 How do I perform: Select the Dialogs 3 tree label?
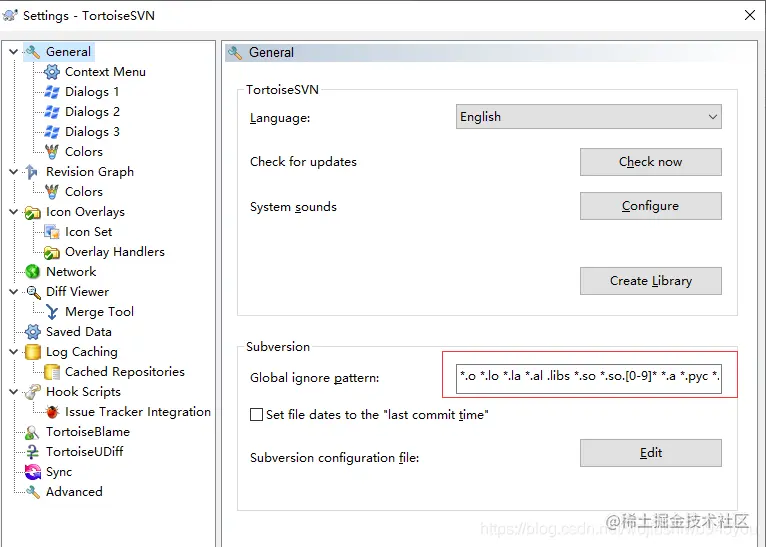coord(92,132)
